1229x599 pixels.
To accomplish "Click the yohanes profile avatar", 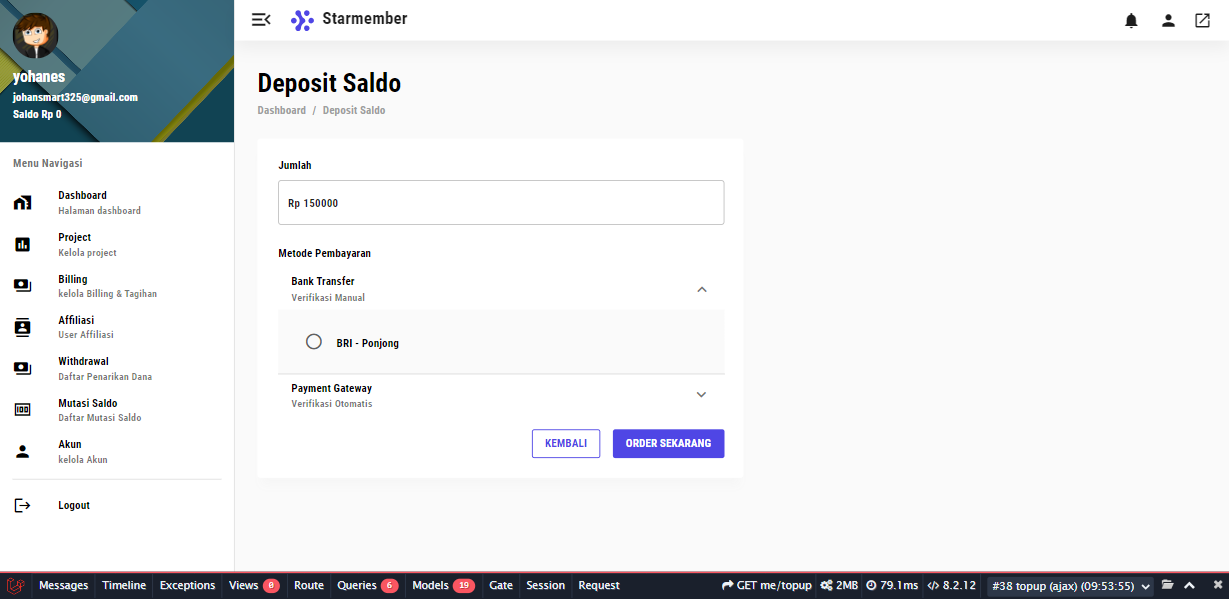I will 35,37.
